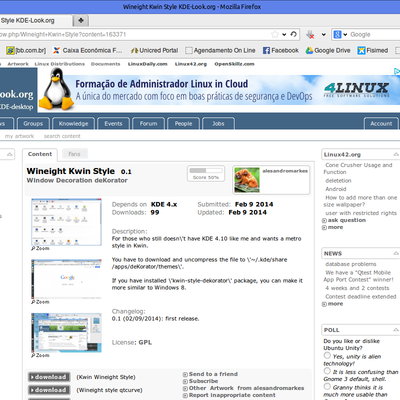Open the Agendamento On Line bookmark
This screenshot has height=400, width=400.
click(x=220, y=50)
